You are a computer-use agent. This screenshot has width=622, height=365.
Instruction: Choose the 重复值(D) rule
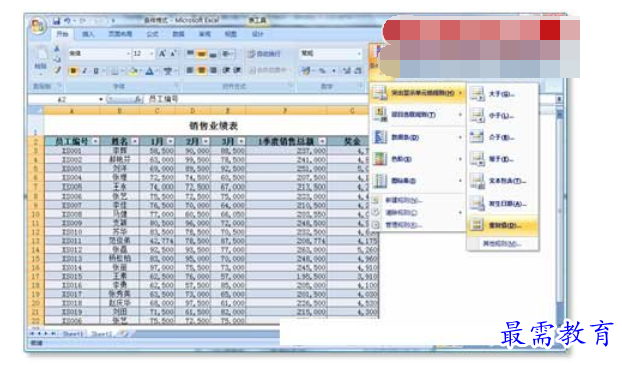(502, 225)
